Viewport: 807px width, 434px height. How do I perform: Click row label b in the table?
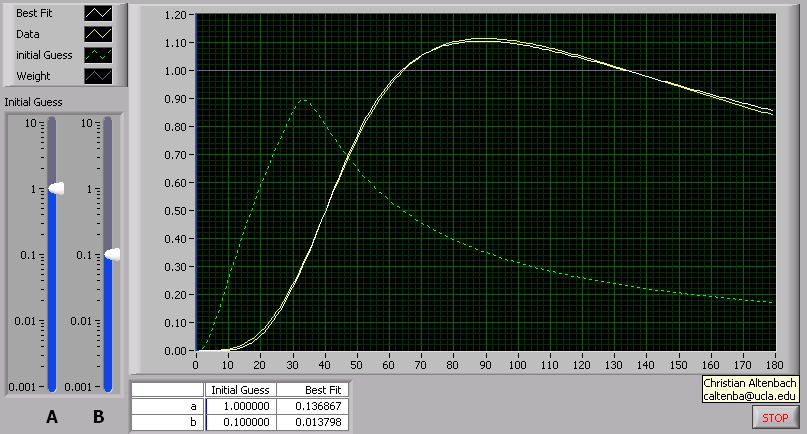[168, 423]
